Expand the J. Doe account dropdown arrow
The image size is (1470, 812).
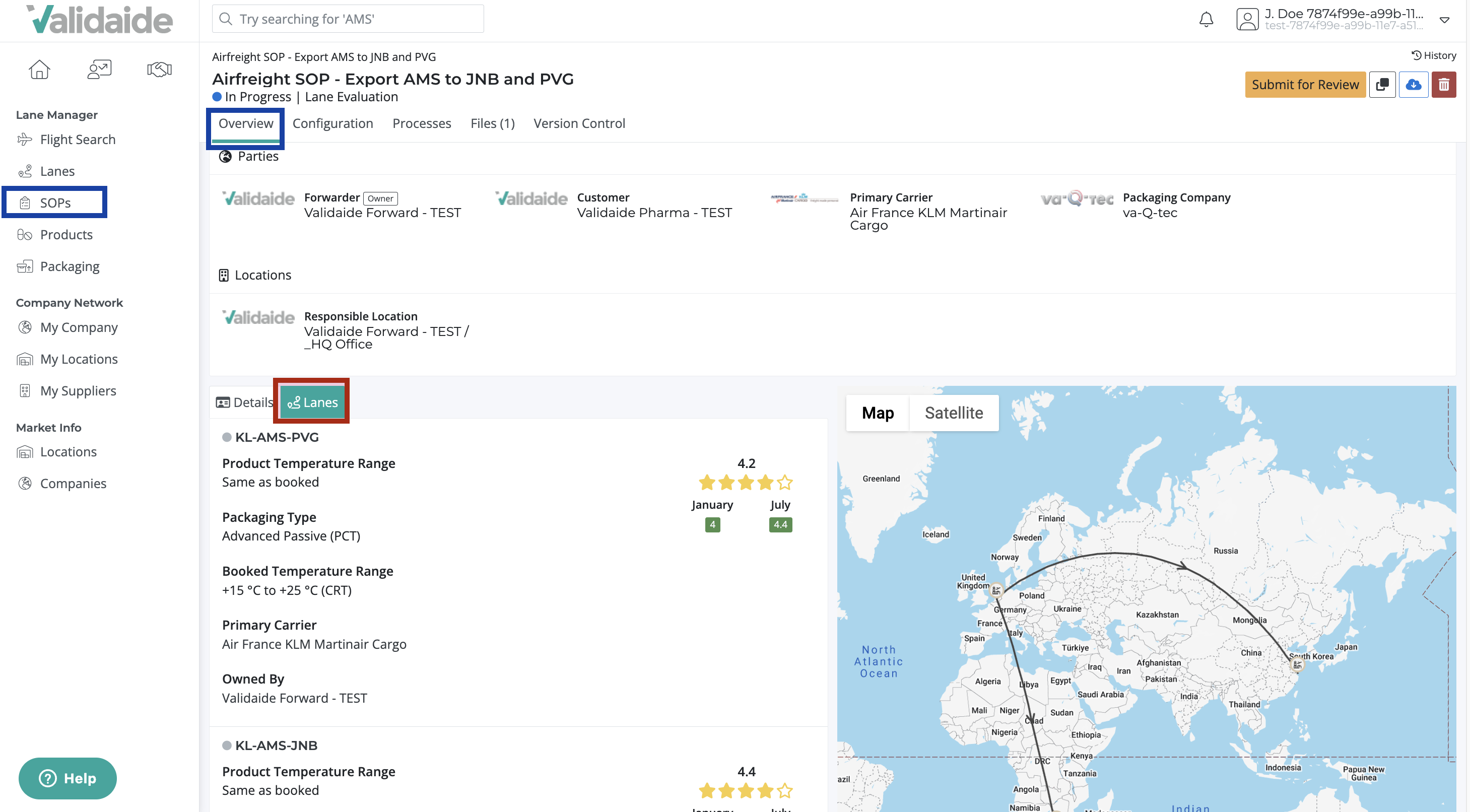(x=1444, y=20)
